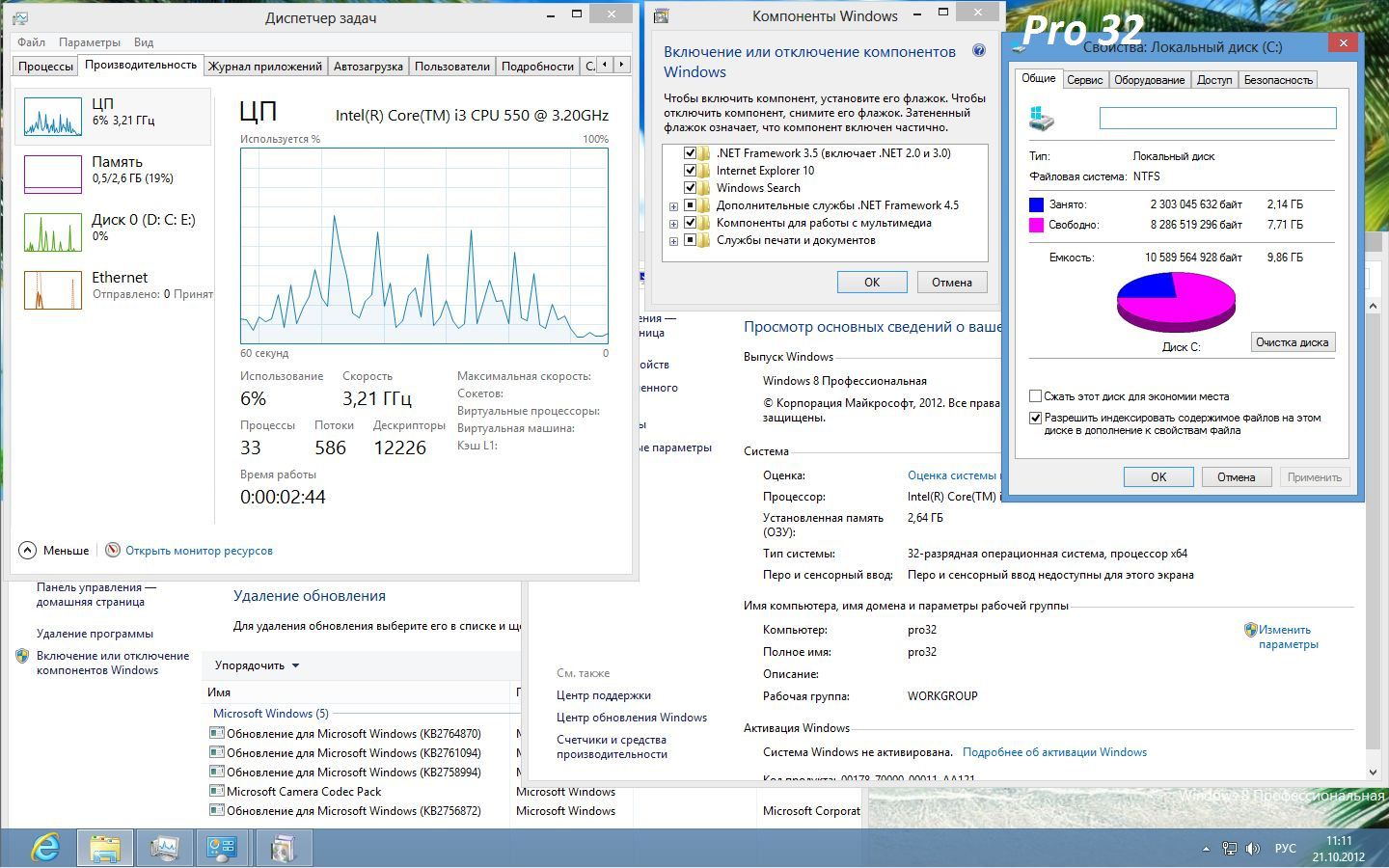The height and width of the screenshot is (868, 1389).
Task: Click the shield icon beside Изменить параметры
Action: [1250, 630]
